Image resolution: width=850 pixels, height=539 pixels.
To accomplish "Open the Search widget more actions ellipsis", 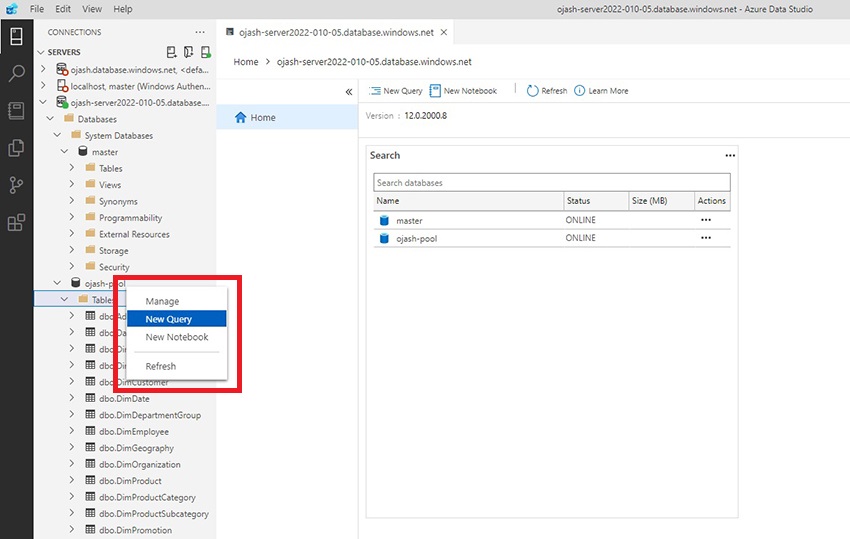I will [x=730, y=156].
